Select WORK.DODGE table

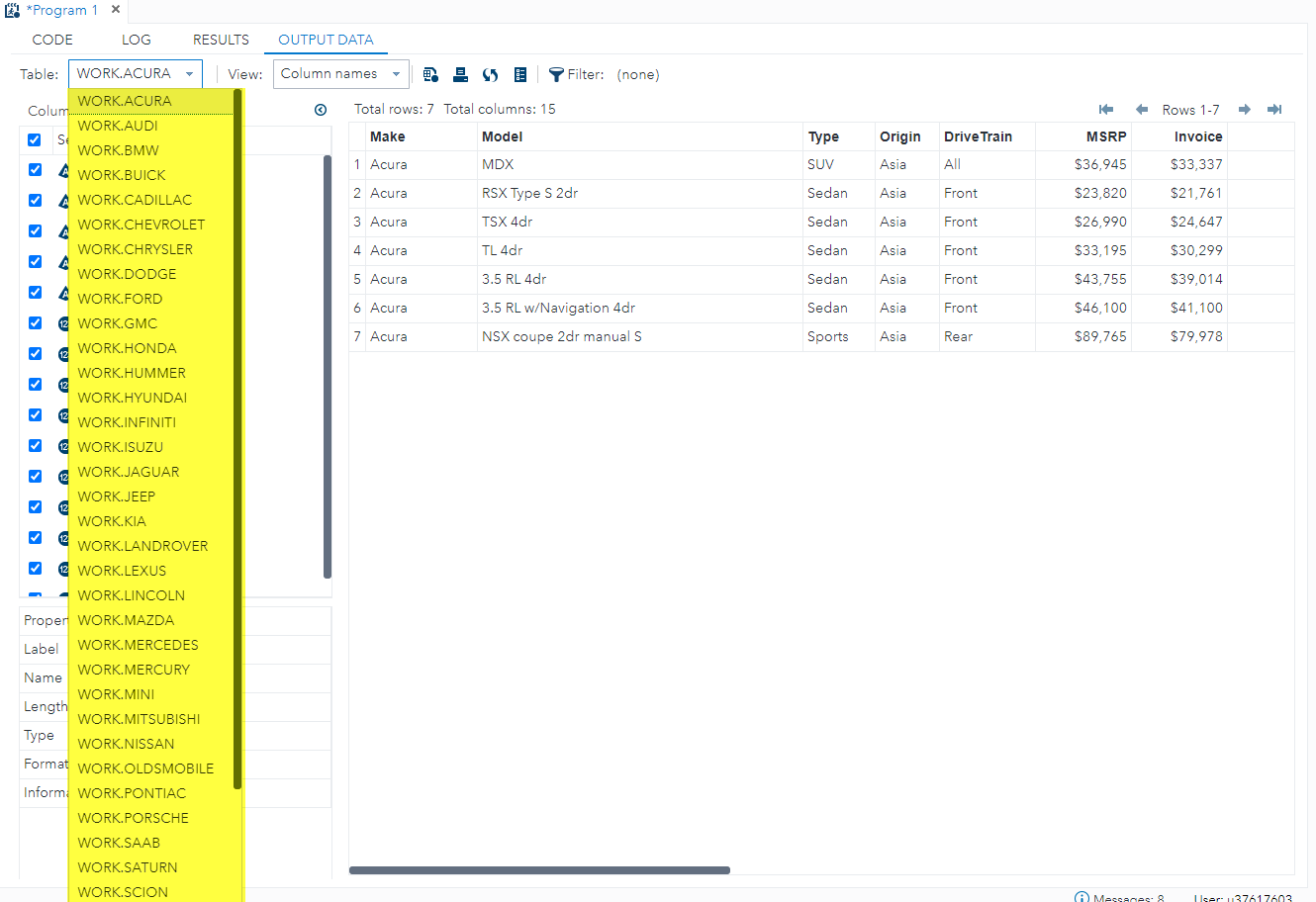(x=151, y=274)
